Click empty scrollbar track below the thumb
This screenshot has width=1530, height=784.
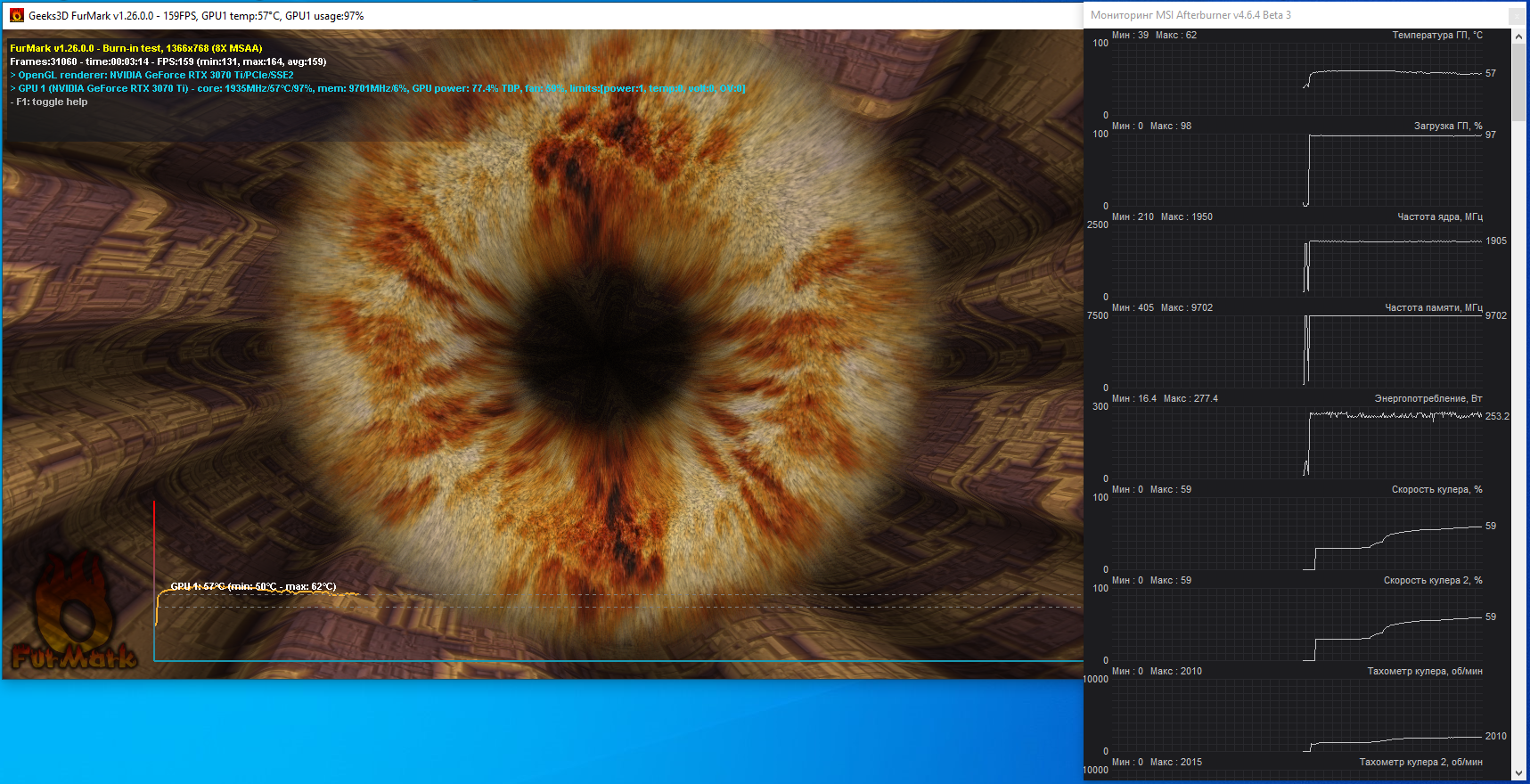(x=1519, y=445)
